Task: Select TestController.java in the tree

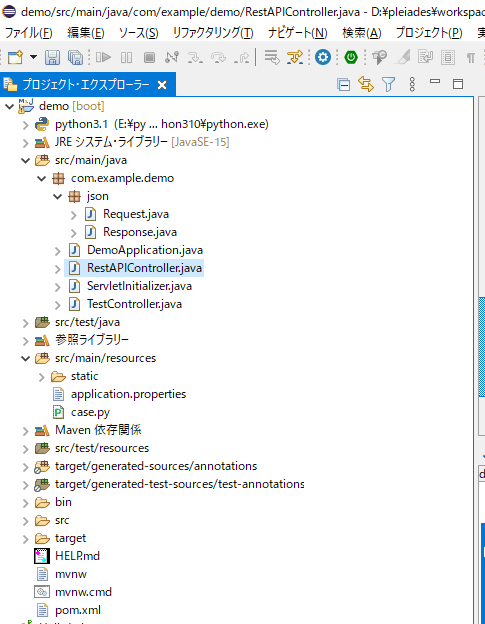Action: [x=134, y=304]
